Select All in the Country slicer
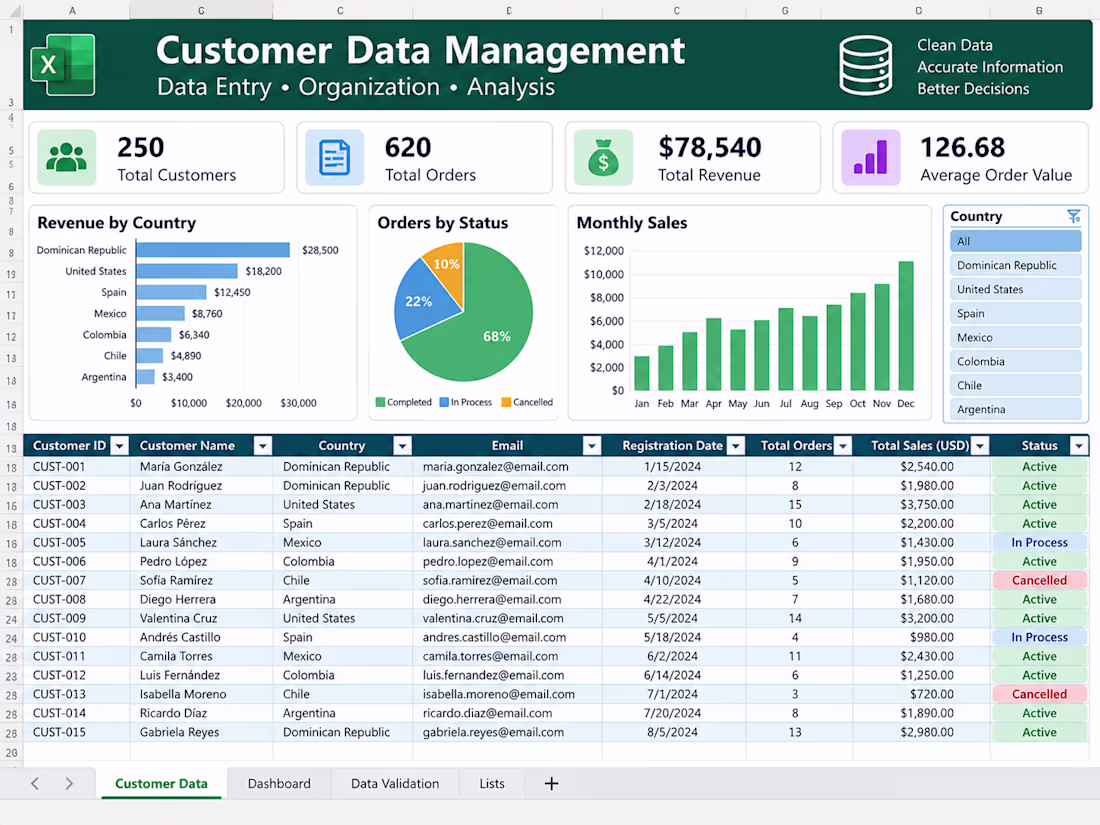 click(1015, 241)
